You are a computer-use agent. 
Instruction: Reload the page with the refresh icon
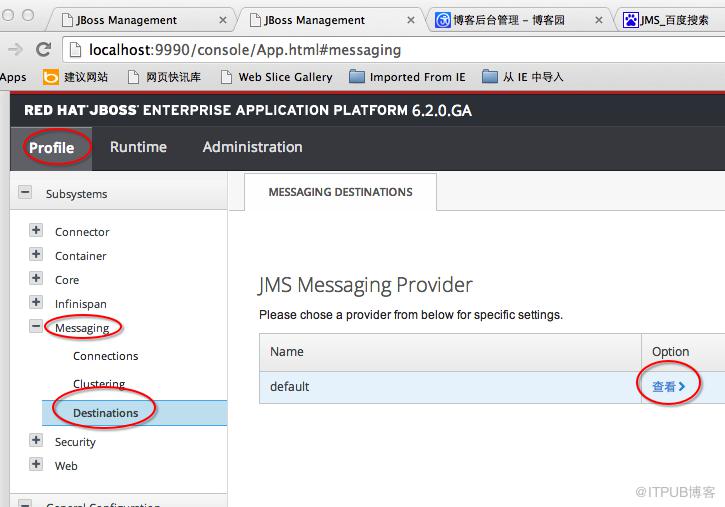43,49
